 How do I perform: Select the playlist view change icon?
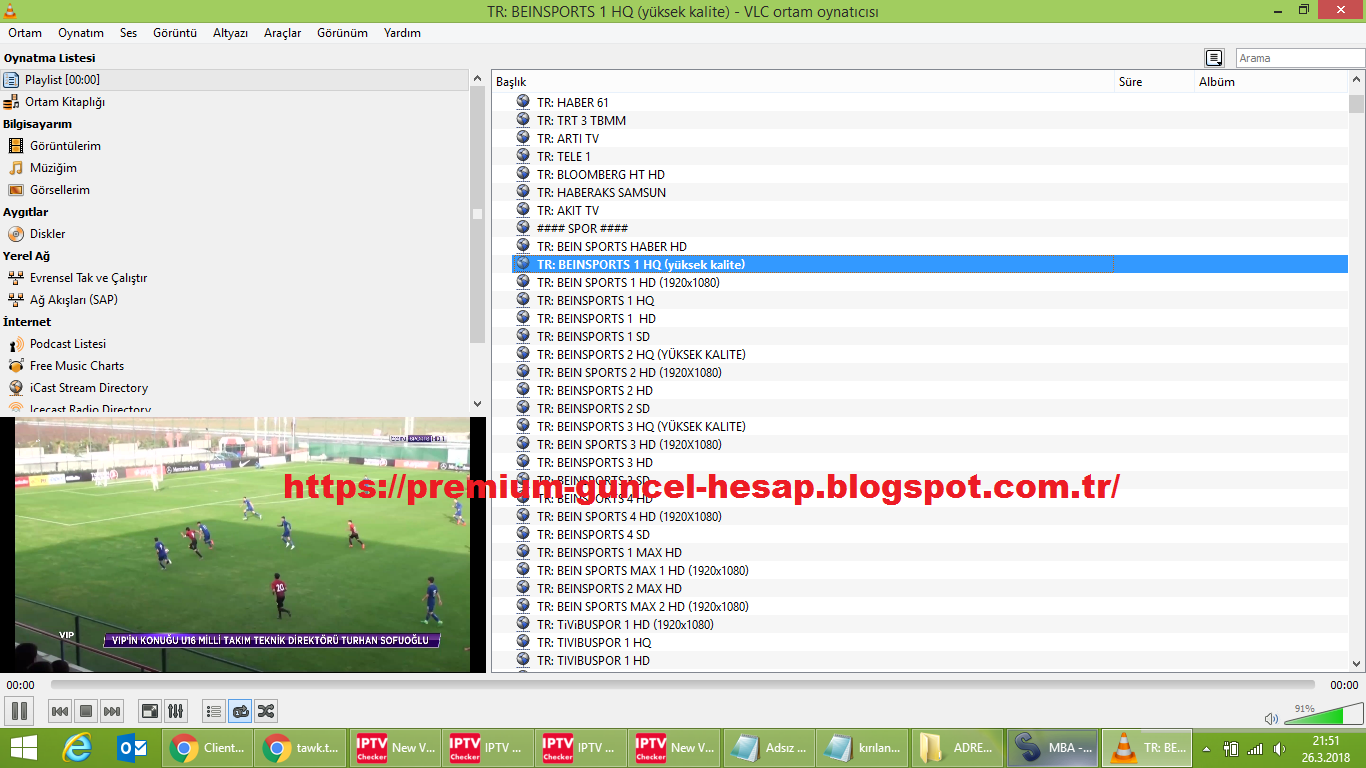(213, 711)
